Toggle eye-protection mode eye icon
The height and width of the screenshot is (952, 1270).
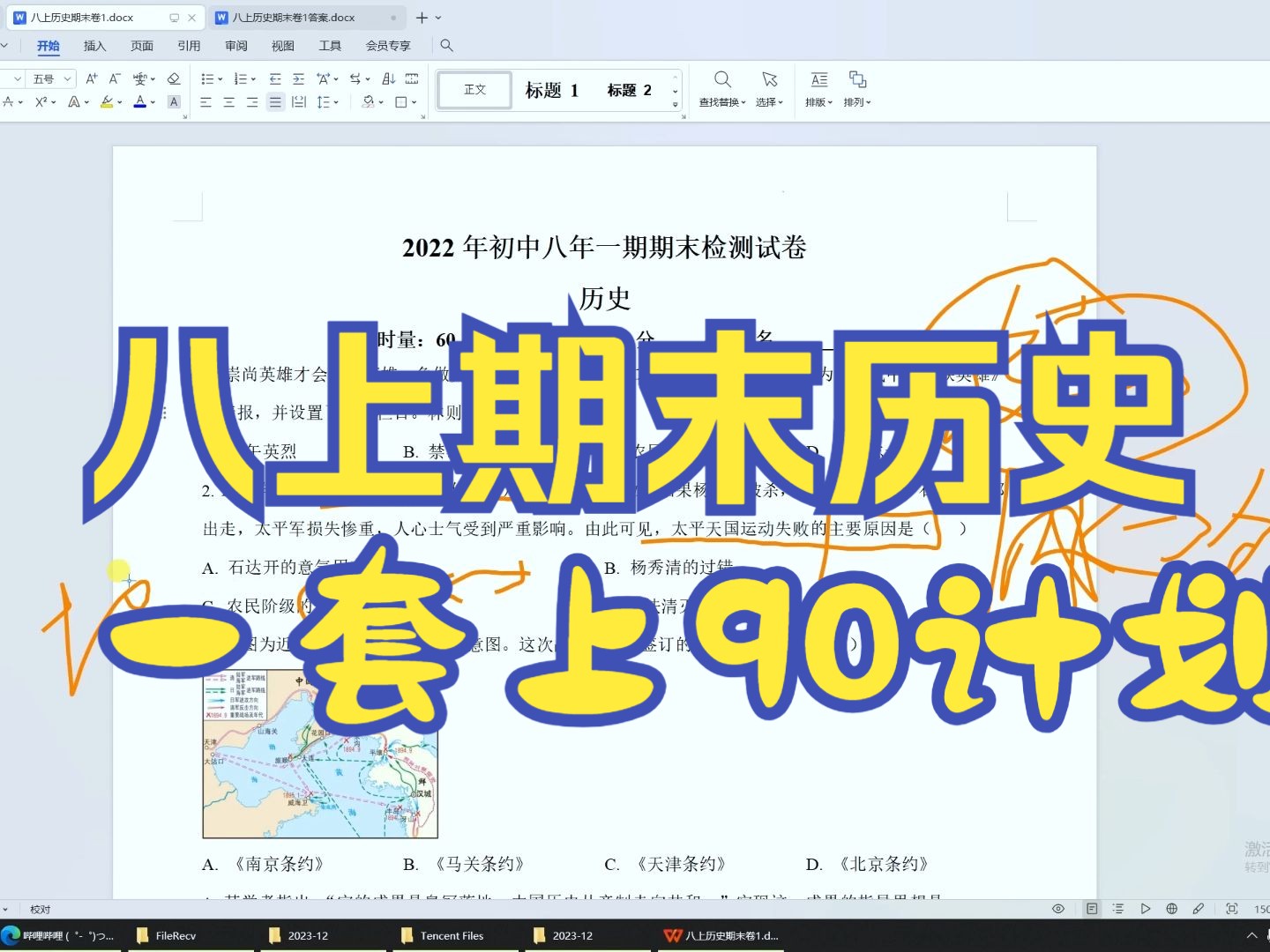(1058, 909)
